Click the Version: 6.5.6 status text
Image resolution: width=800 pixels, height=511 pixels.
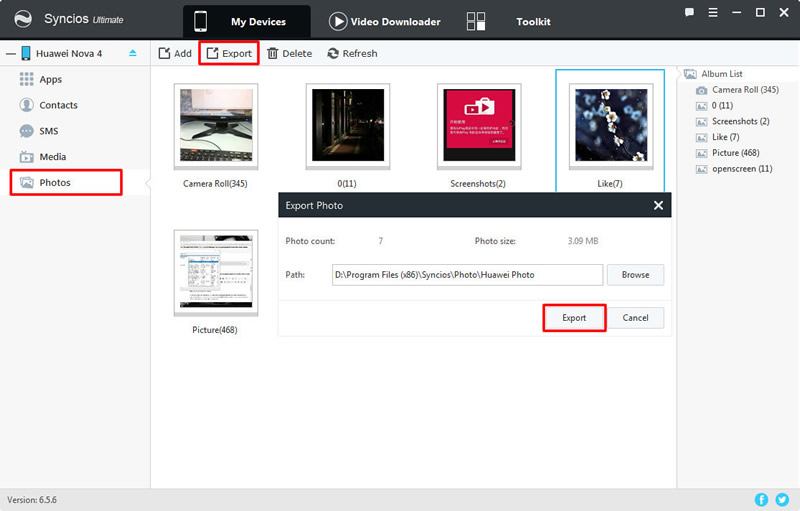coord(32,500)
